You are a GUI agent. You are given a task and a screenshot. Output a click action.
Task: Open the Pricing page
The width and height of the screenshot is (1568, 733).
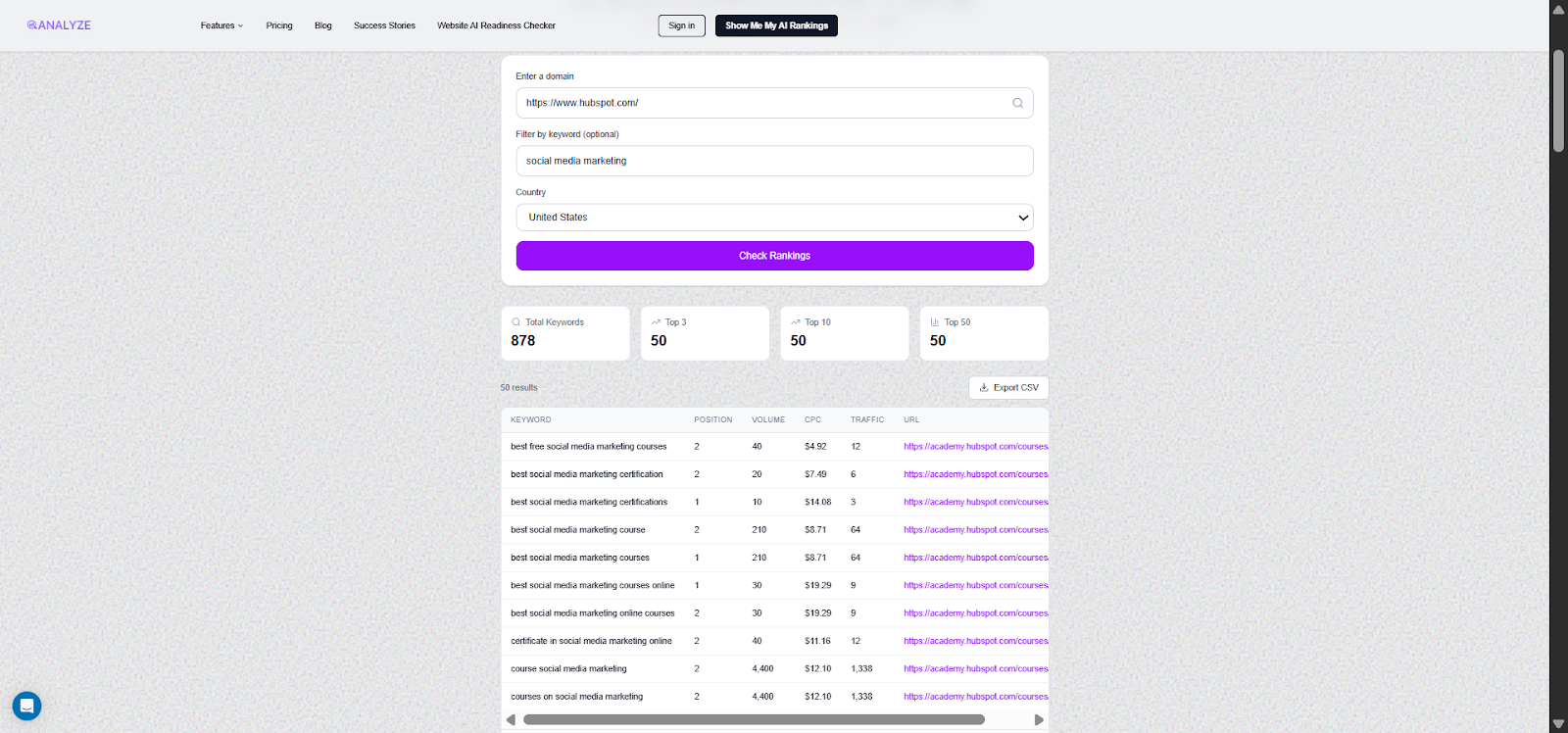(x=279, y=25)
